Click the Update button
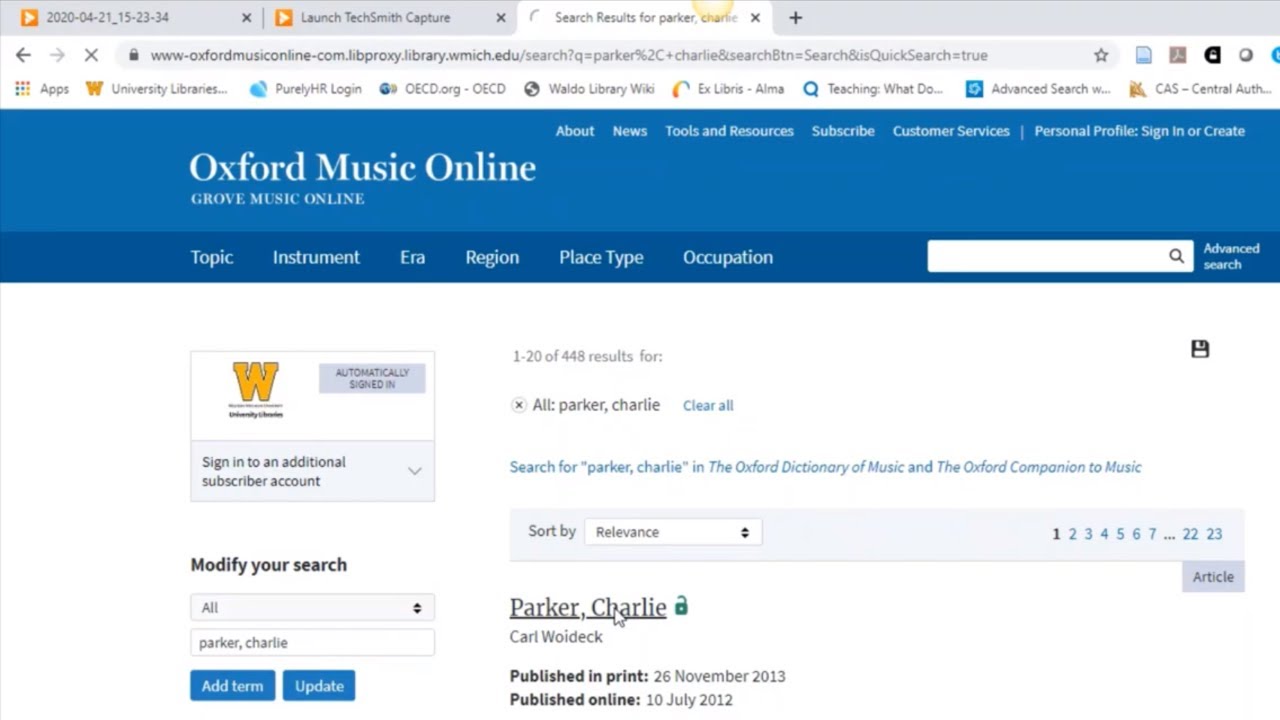This screenshot has height=720, width=1280. (x=319, y=686)
